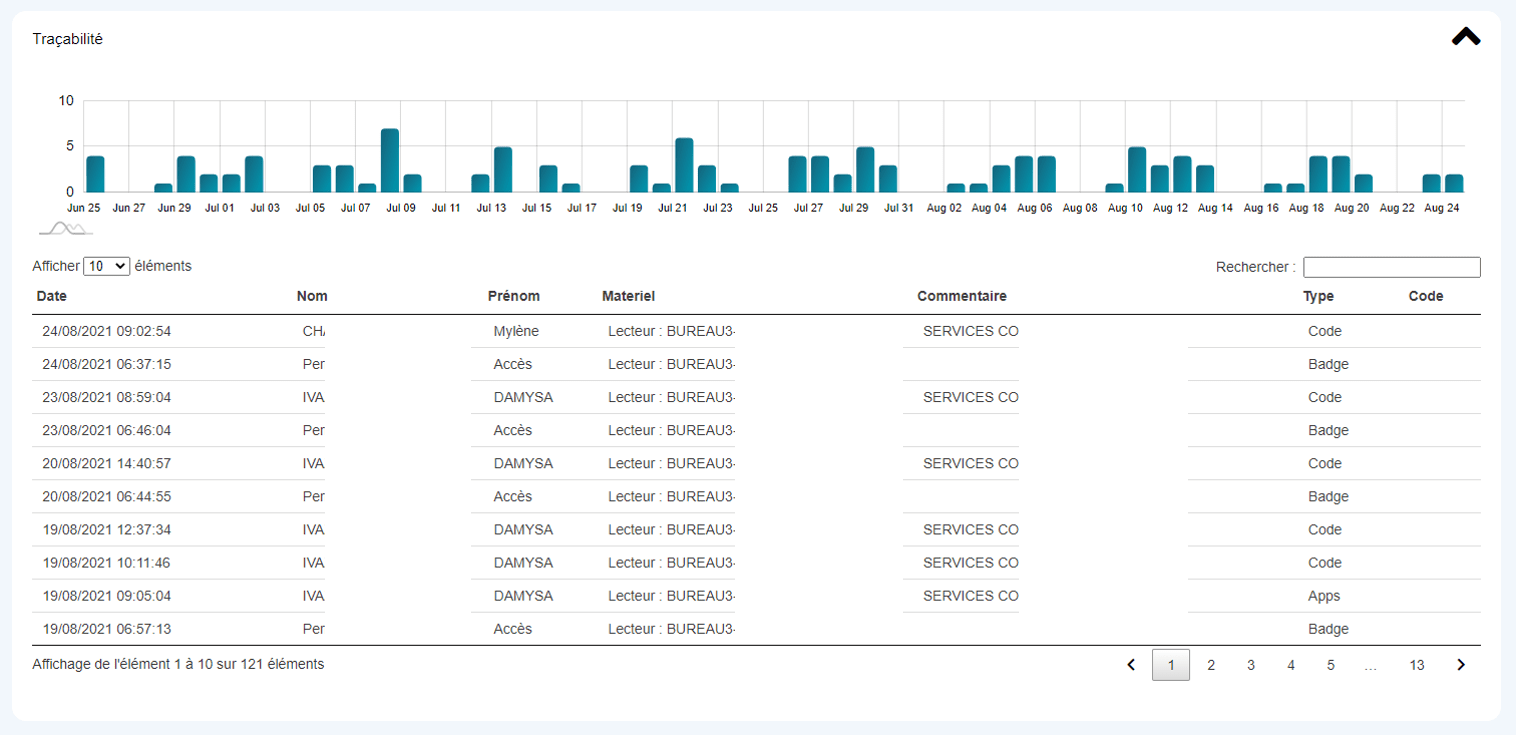Click current page 1 button
Image resolution: width=1516 pixels, height=735 pixels.
(x=1171, y=665)
